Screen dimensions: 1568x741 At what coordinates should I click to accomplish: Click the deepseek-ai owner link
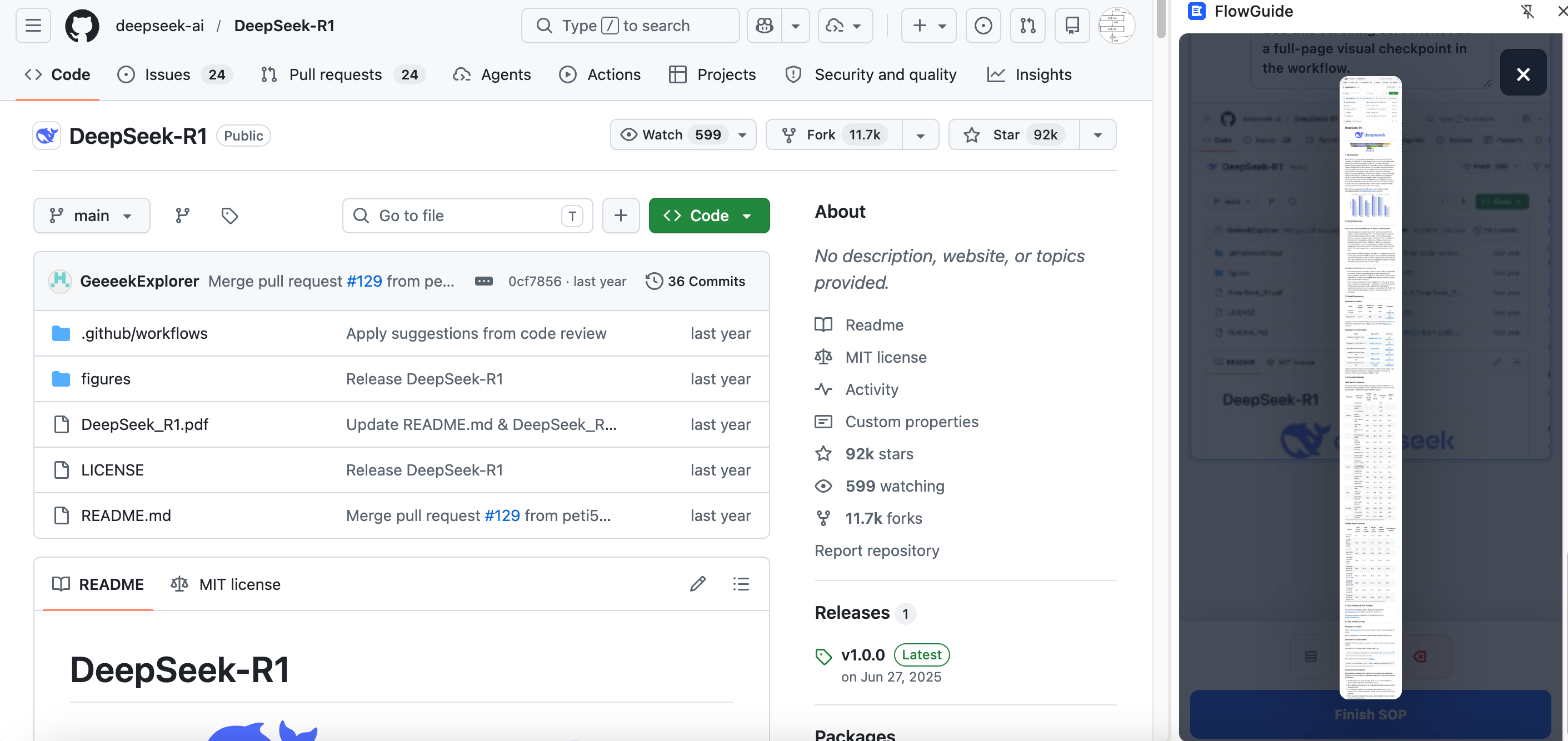coord(159,26)
